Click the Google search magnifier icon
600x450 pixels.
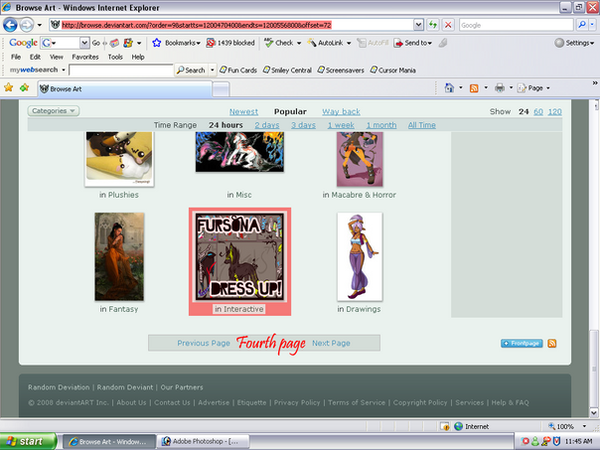tap(582, 25)
